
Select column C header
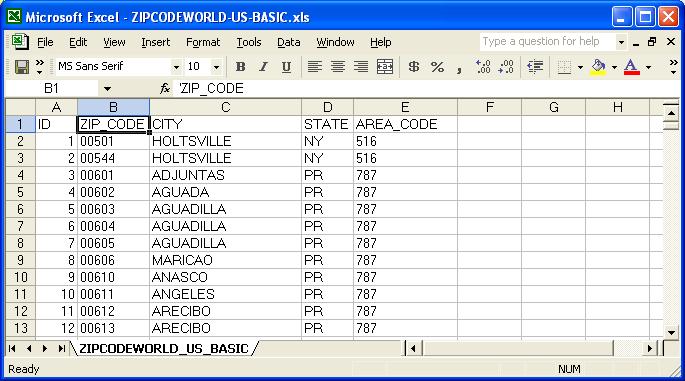tap(225, 107)
